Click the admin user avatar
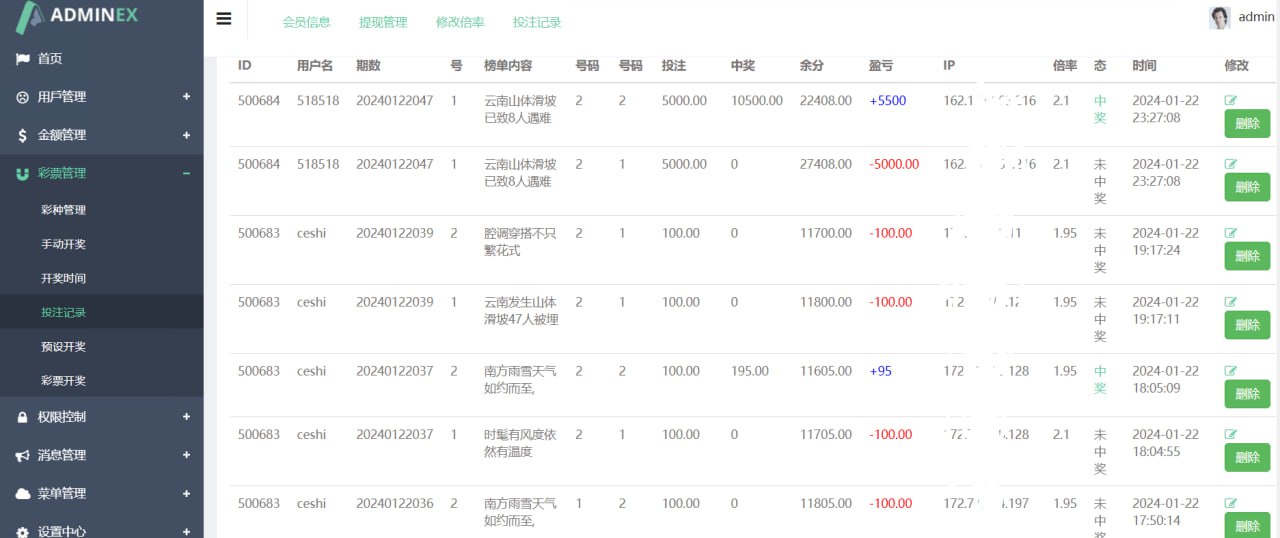 point(1219,17)
